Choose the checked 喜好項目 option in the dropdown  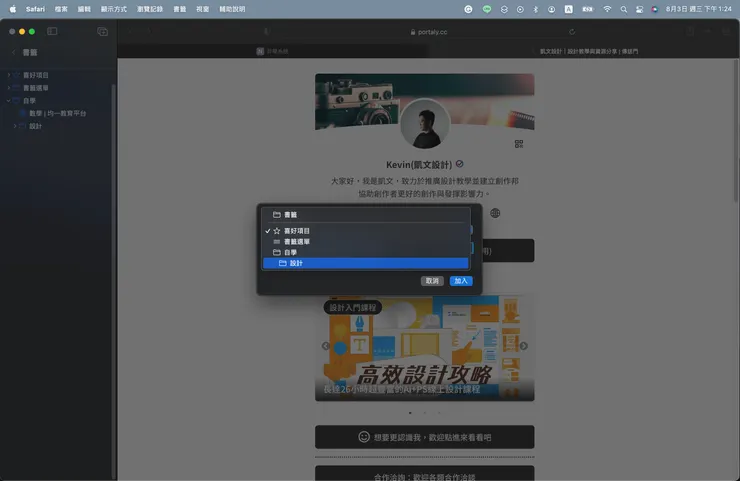[x=366, y=231]
